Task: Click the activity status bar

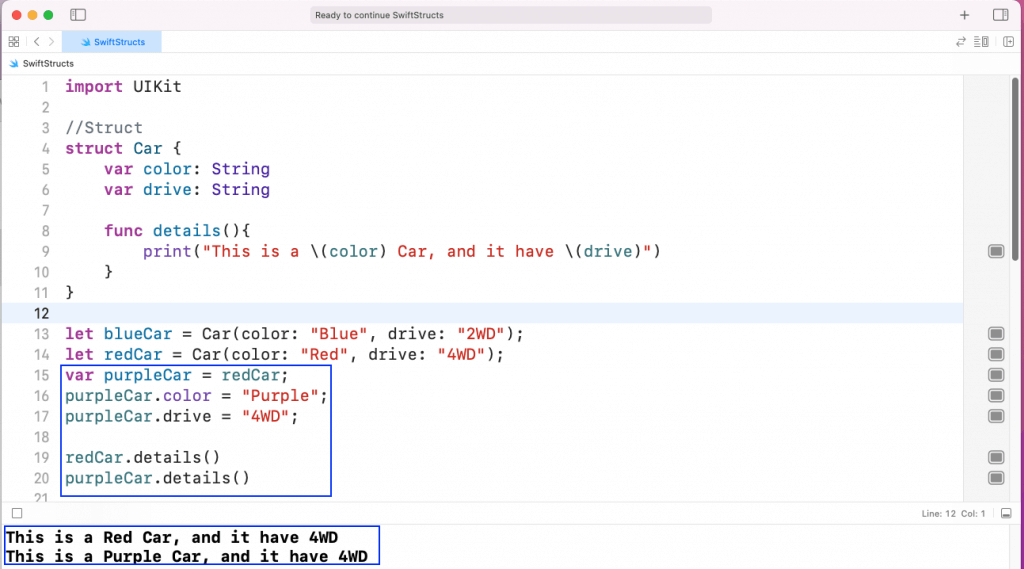Action: (x=511, y=15)
